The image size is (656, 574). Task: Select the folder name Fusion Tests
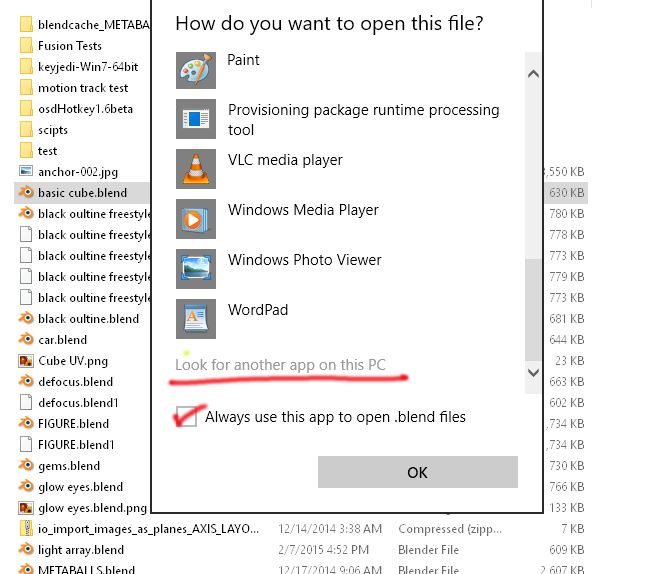click(70, 46)
